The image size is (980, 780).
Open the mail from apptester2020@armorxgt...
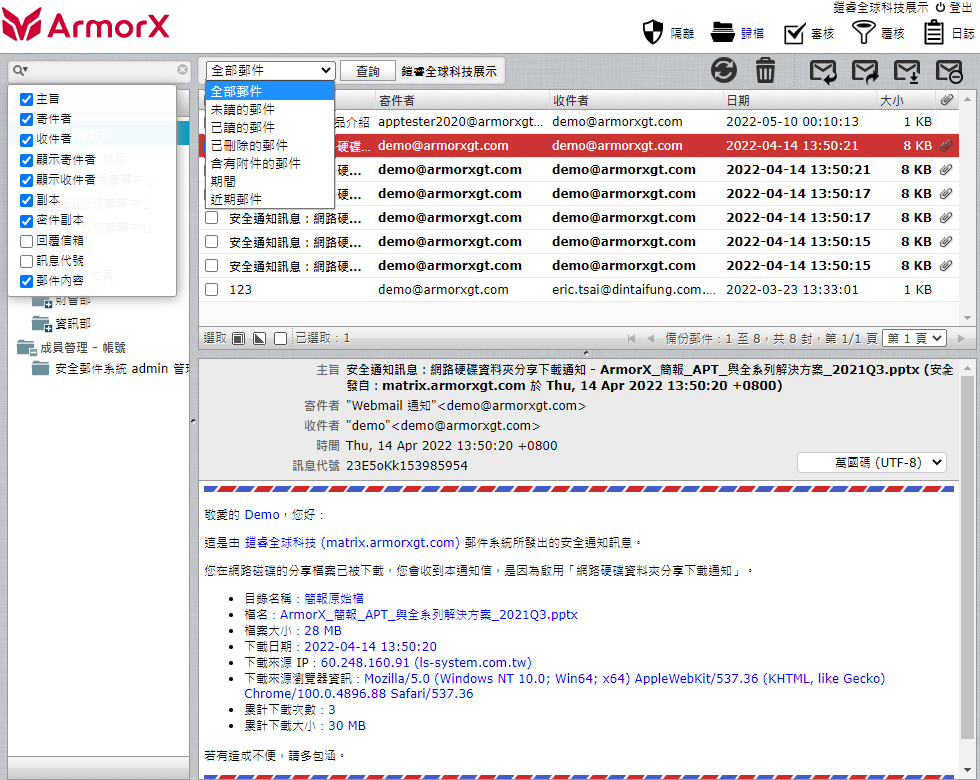pyautogui.click(x=579, y=121)
